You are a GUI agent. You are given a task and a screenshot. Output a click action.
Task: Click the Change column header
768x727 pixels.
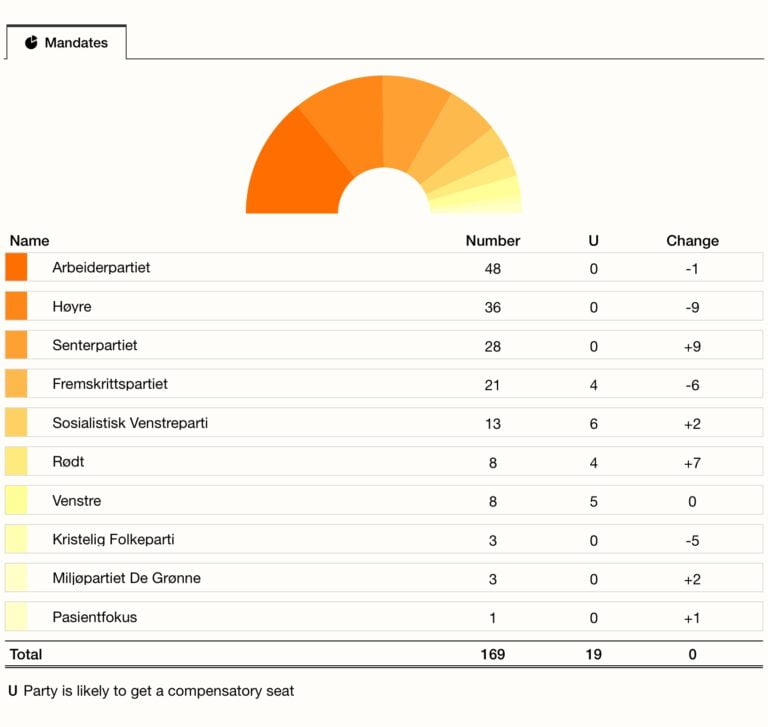693,241
